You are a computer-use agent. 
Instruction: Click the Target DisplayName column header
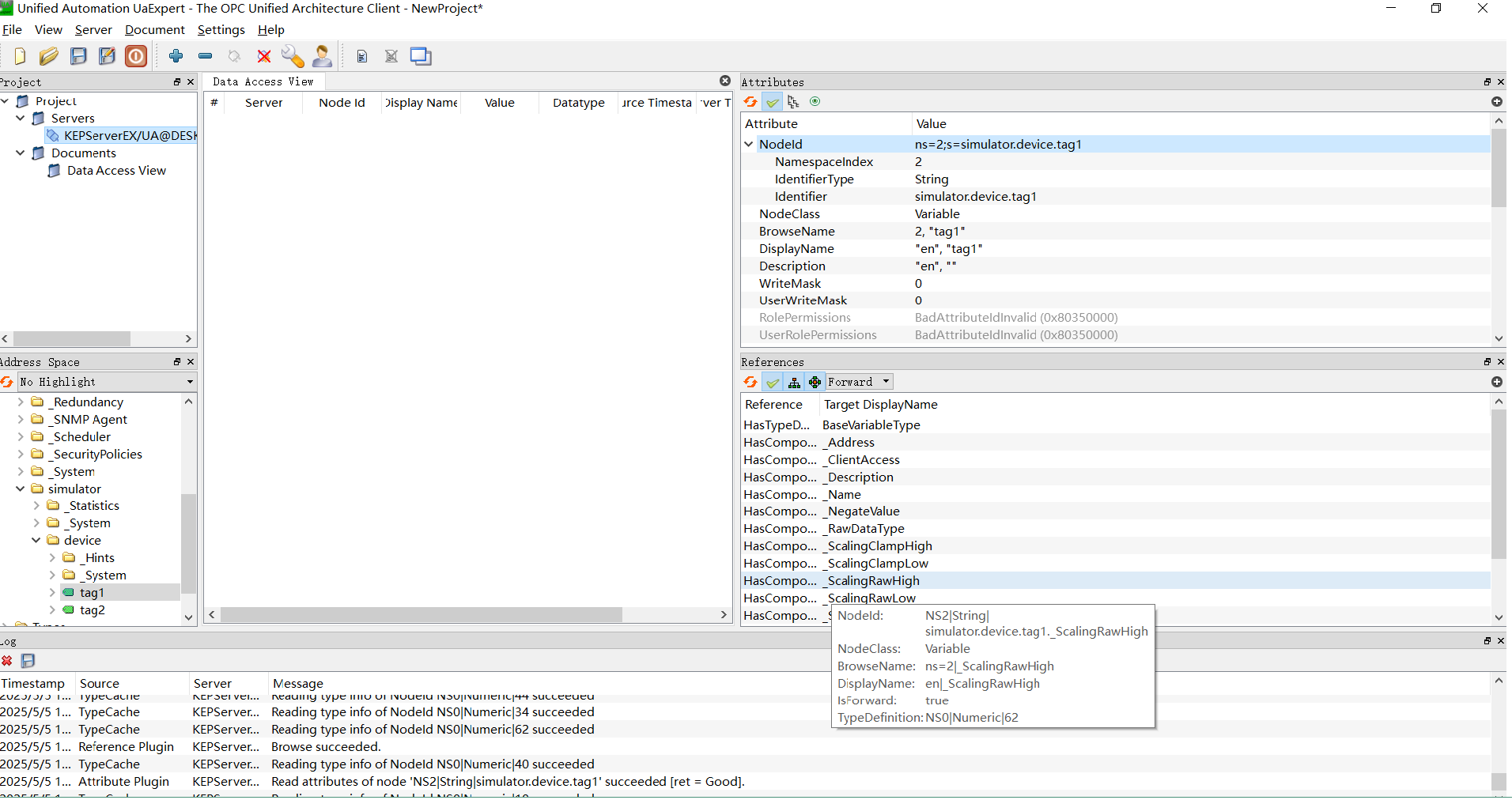(x=881, y=405)
